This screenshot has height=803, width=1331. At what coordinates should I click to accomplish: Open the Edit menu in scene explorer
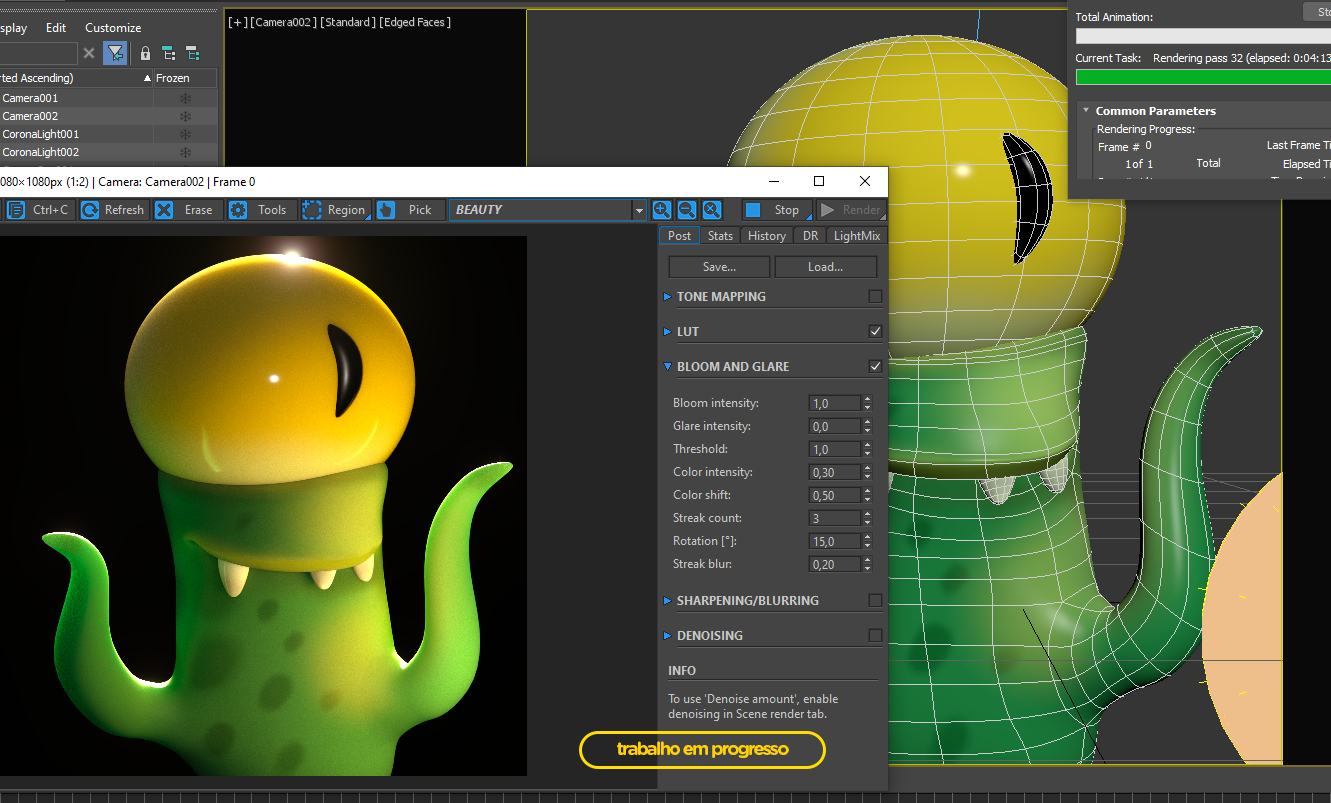coord(56,28)
